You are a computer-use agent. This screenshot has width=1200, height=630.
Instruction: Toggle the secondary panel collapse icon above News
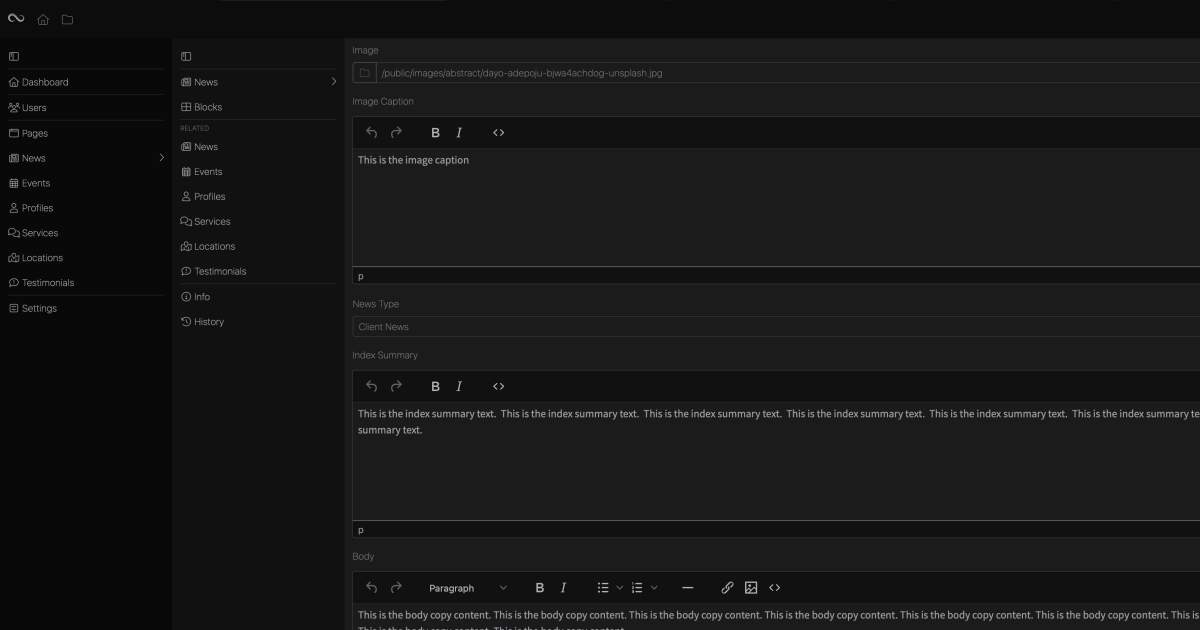[184, 56]
